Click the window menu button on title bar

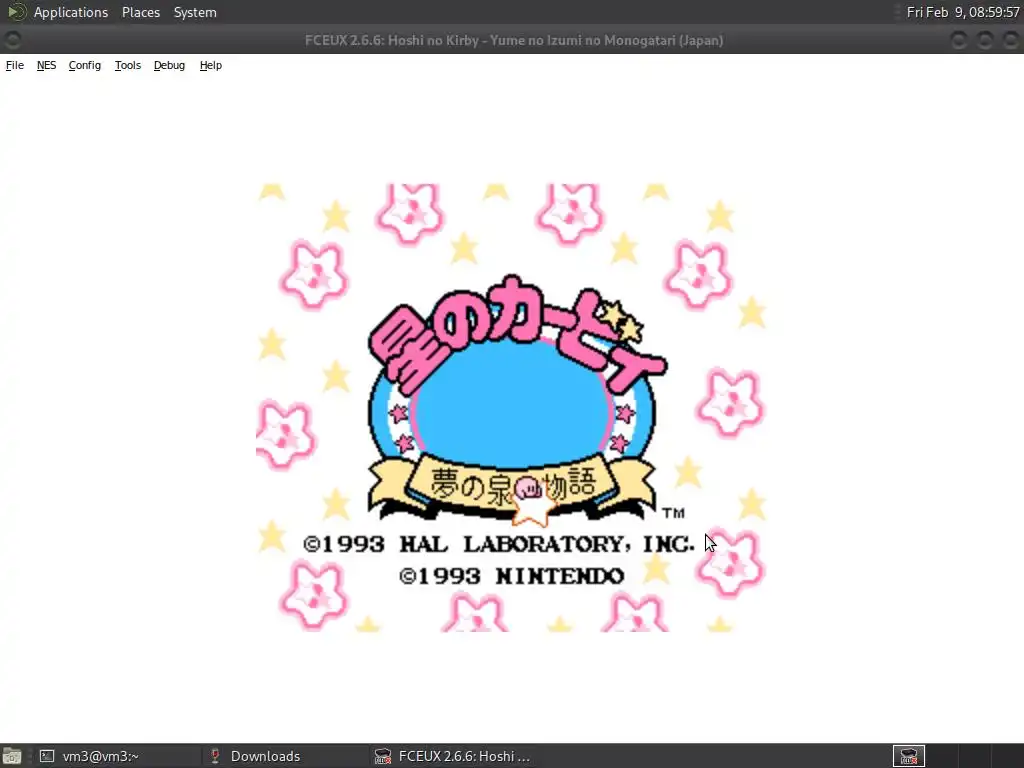coord(12,40)
